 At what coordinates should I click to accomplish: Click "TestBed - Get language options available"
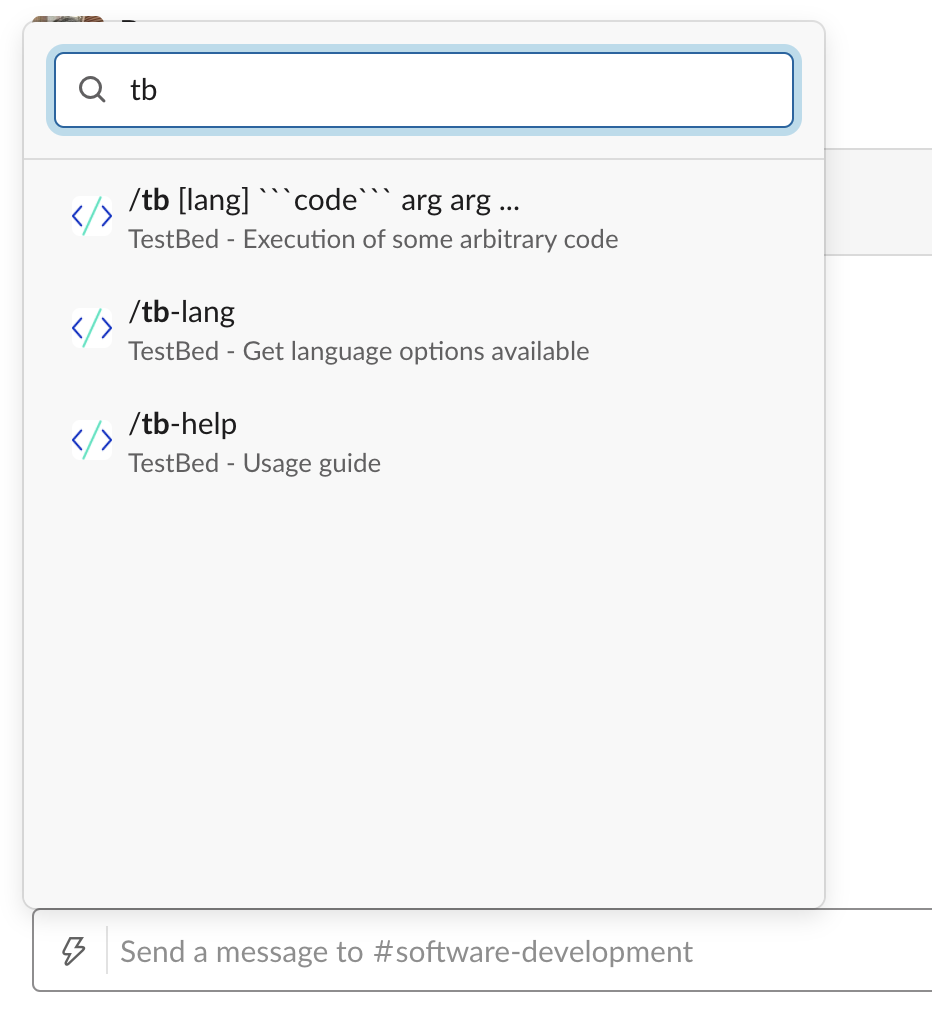(x=359, y=351)
